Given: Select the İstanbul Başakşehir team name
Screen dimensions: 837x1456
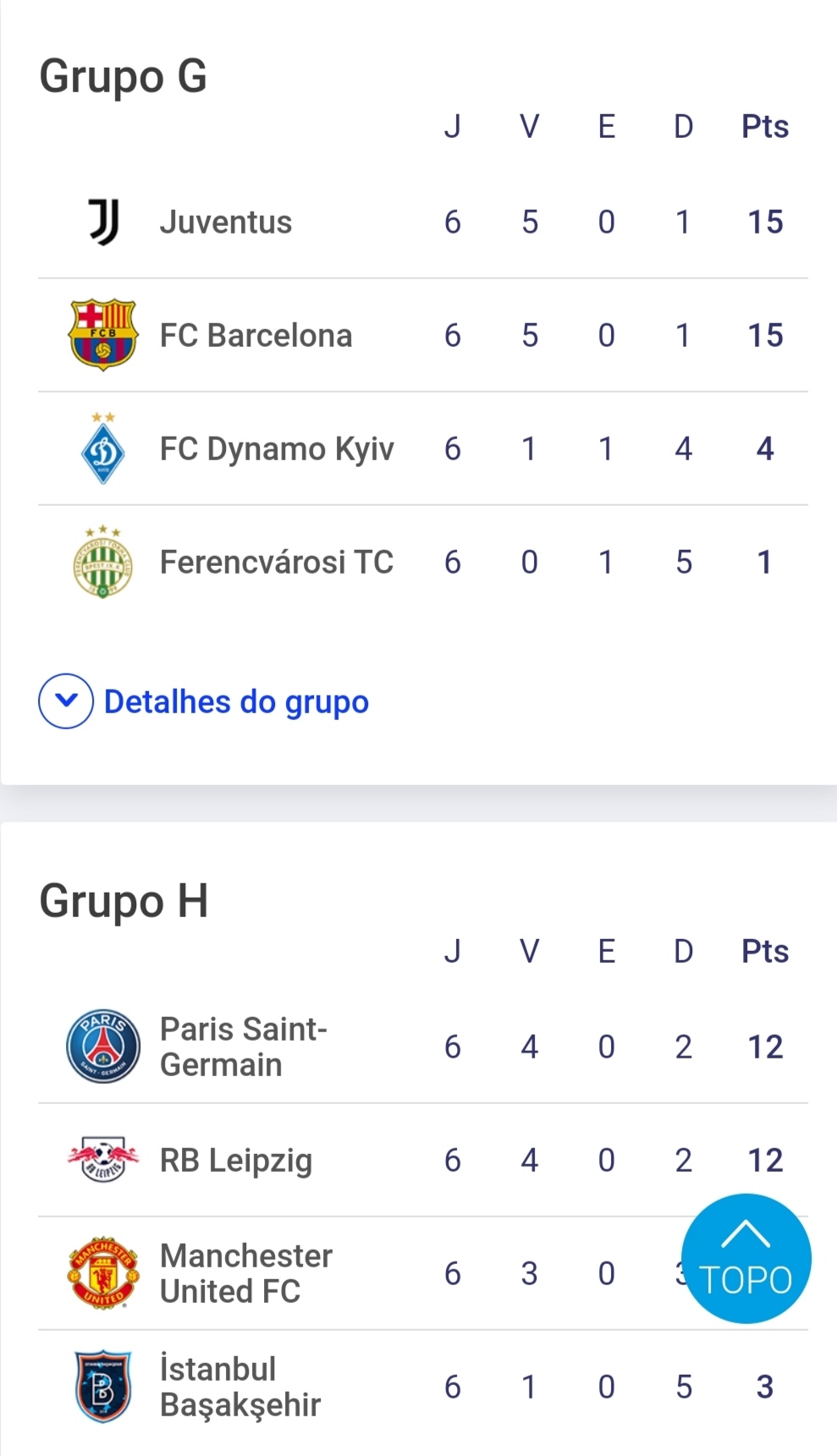Looking at the screenshot, I should 240,1387.
